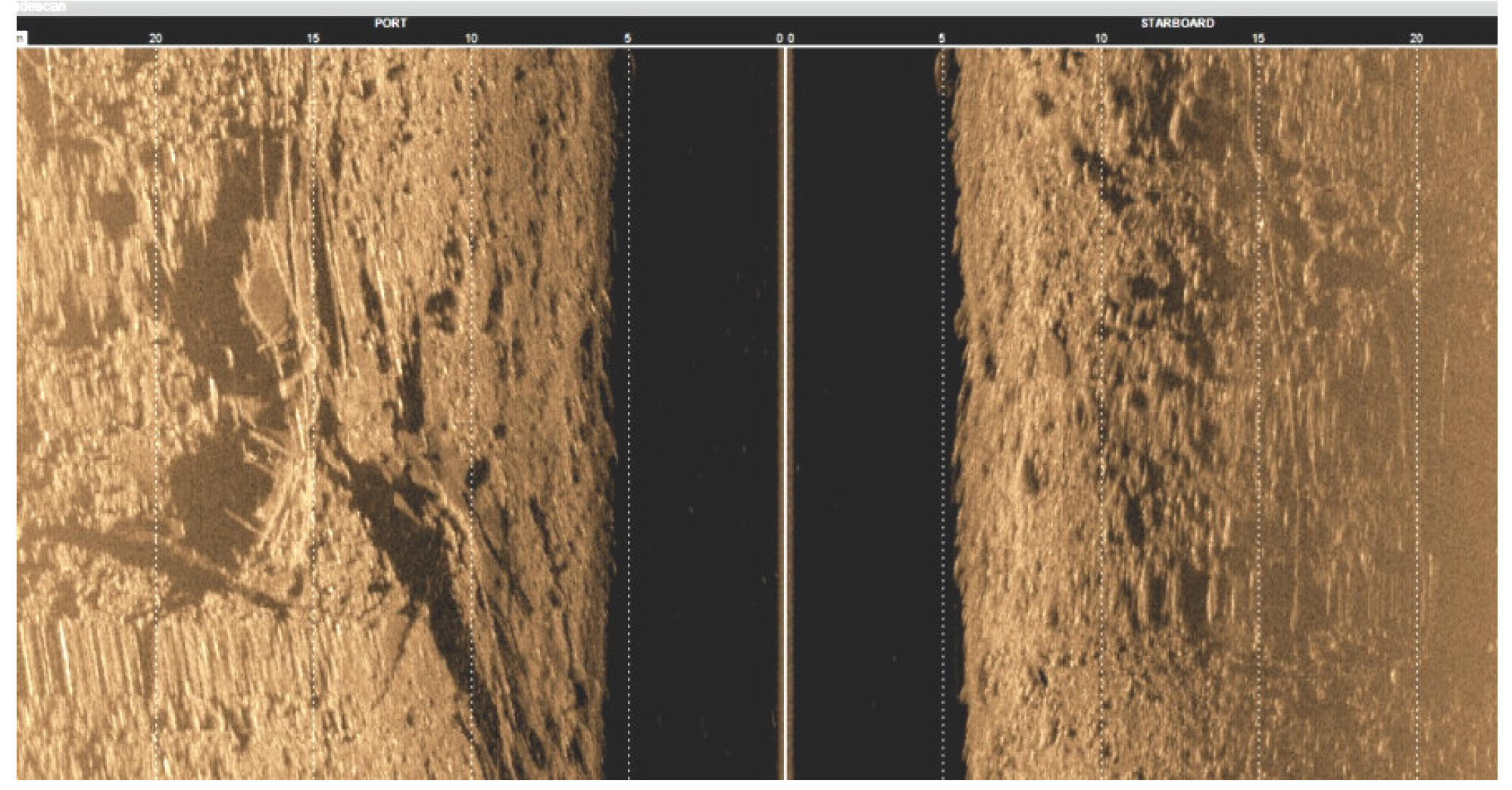Select the 5 m mark on starboard ruler
The height and width of the screenshot is (790, 1512).
point(942,38)
